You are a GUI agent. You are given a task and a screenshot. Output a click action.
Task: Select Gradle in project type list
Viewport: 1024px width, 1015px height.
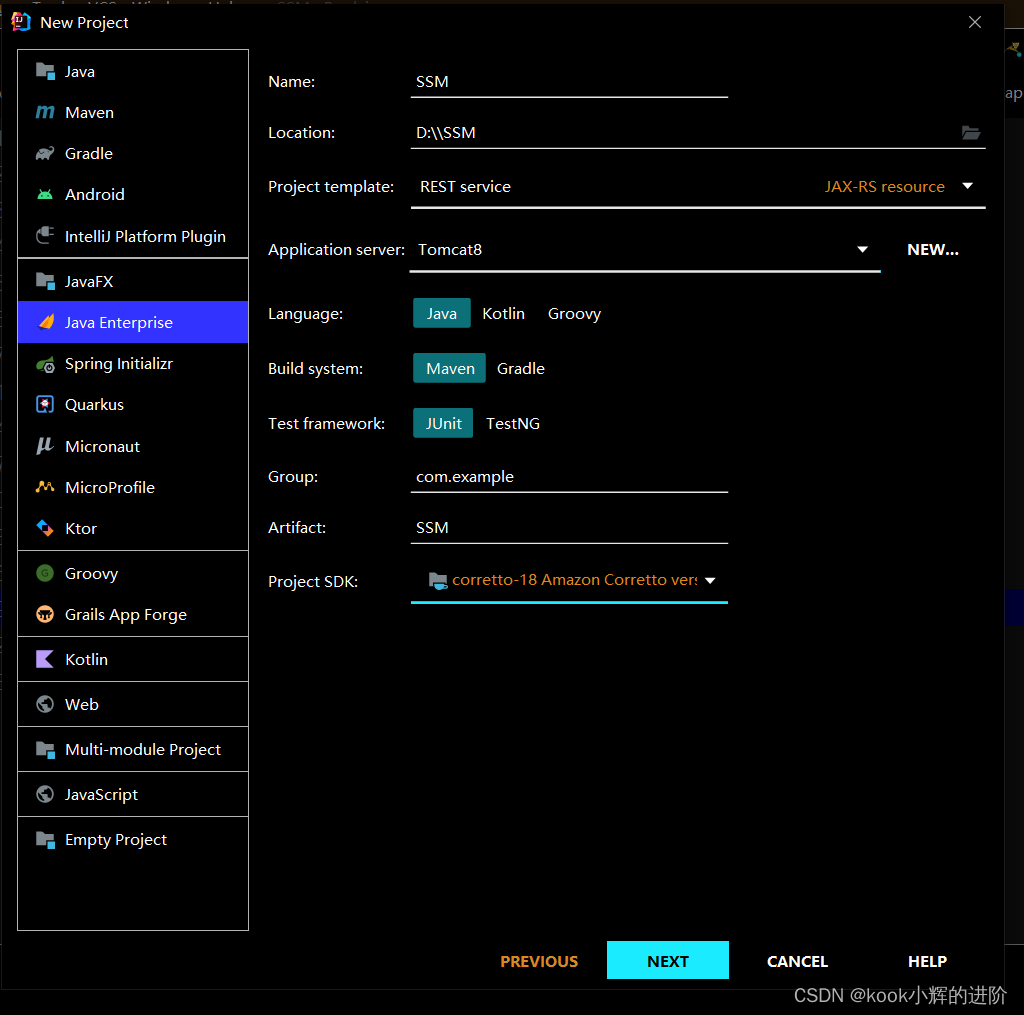tap(133, 153)
